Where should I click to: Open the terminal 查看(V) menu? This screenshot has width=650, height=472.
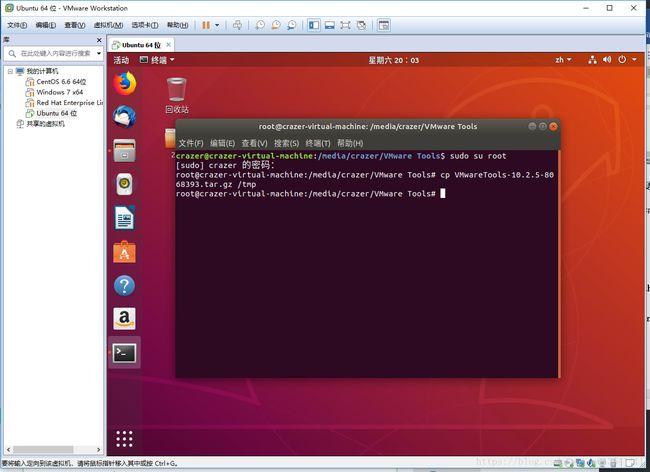255,143
